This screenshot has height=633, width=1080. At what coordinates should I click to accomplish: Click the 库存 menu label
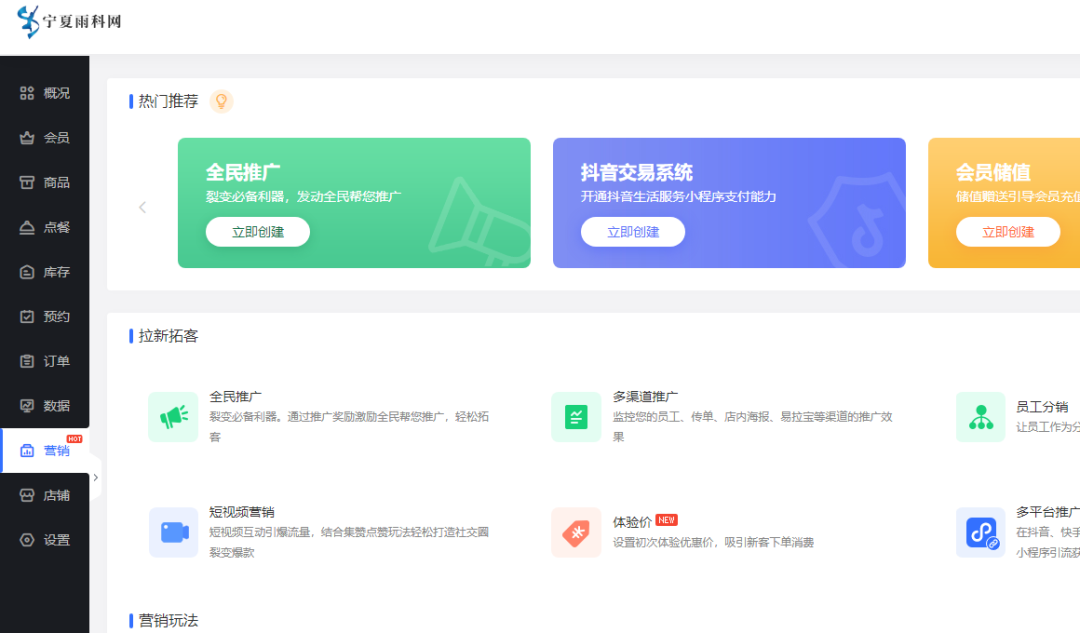pyautogui.click(x=56, y=272)
